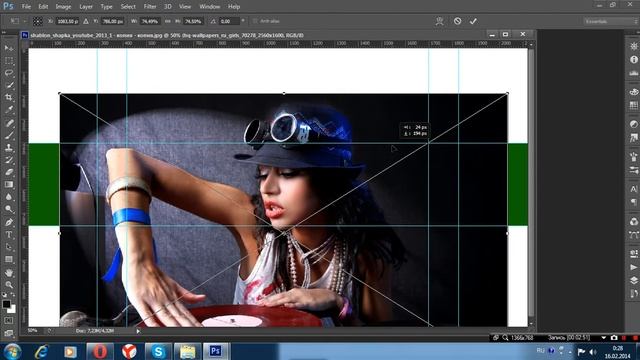640x360 pixels.
Task: Open the Image menu
Action: (x=63, y=7)
